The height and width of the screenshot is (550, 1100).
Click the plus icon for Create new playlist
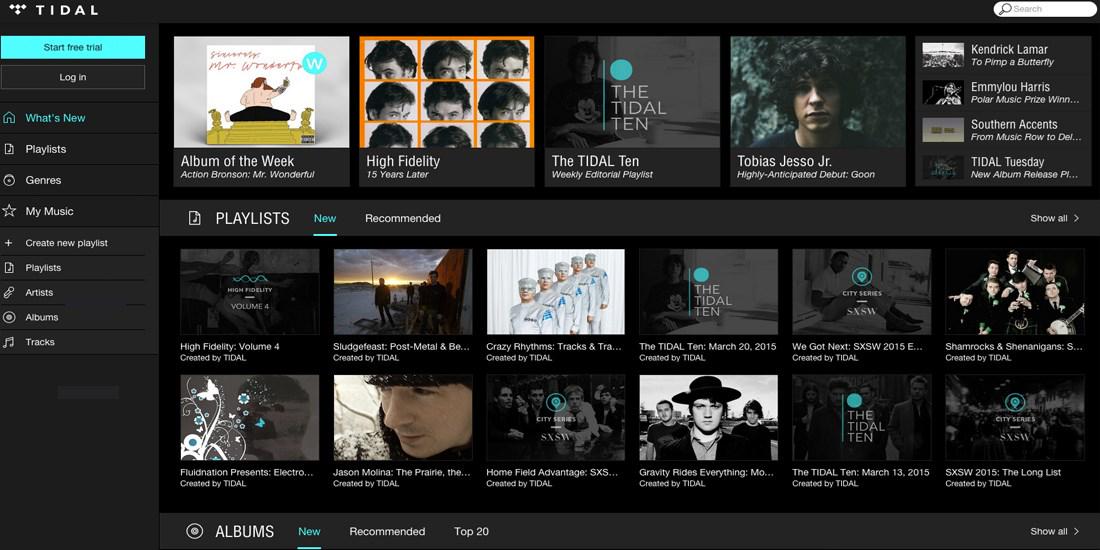coord(8,243)
